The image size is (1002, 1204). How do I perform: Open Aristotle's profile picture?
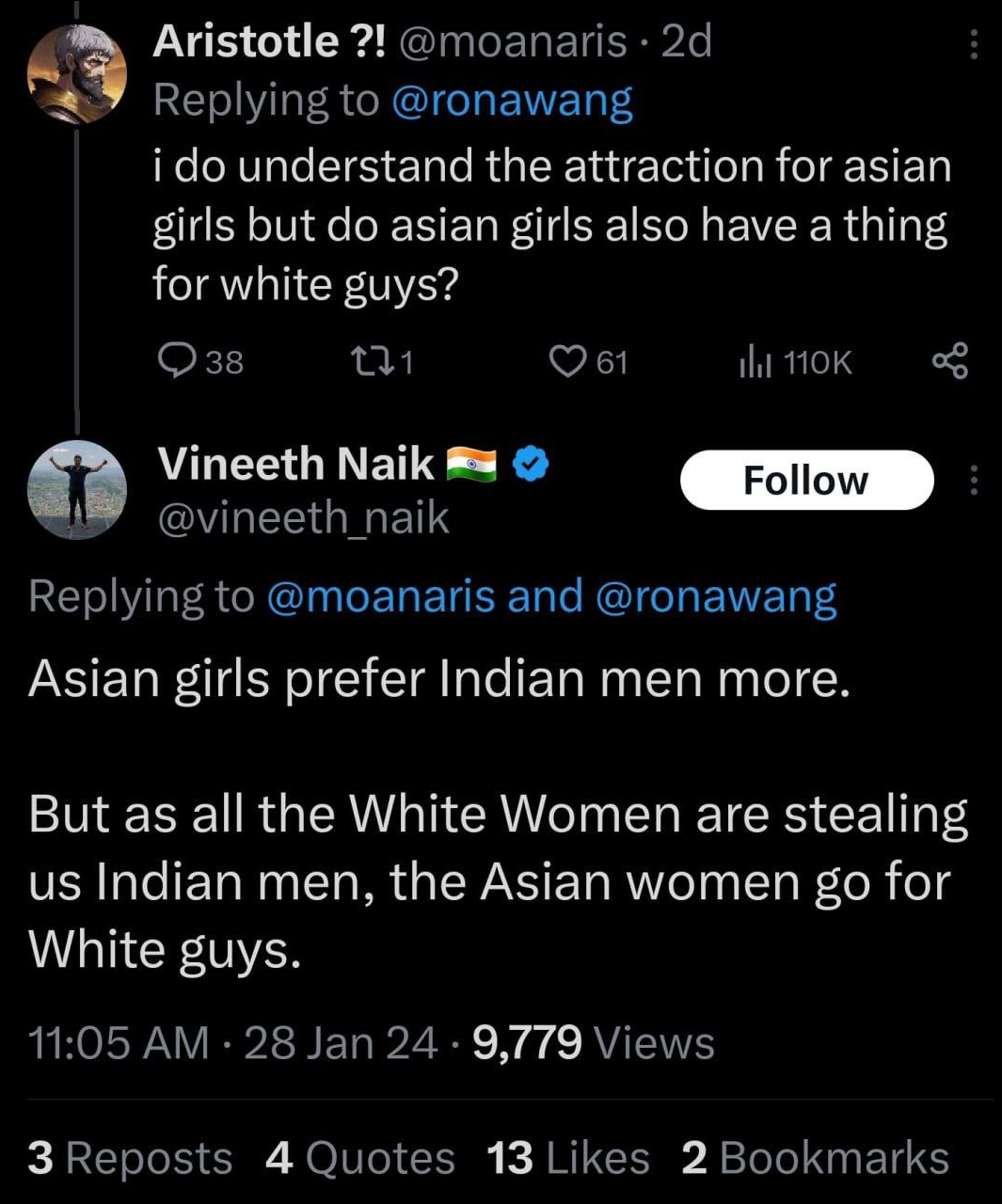point(76,73)
